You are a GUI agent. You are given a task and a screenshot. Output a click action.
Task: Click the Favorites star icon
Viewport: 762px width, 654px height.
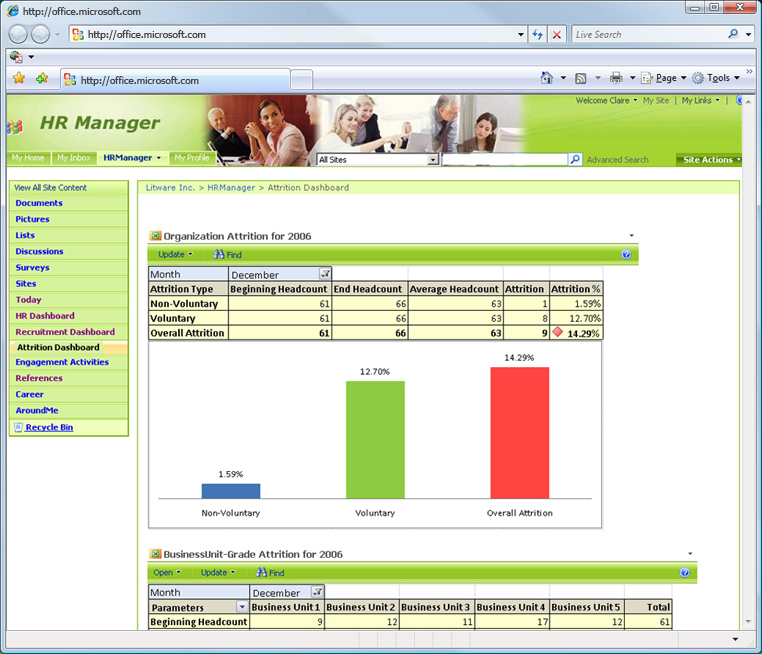18,78
